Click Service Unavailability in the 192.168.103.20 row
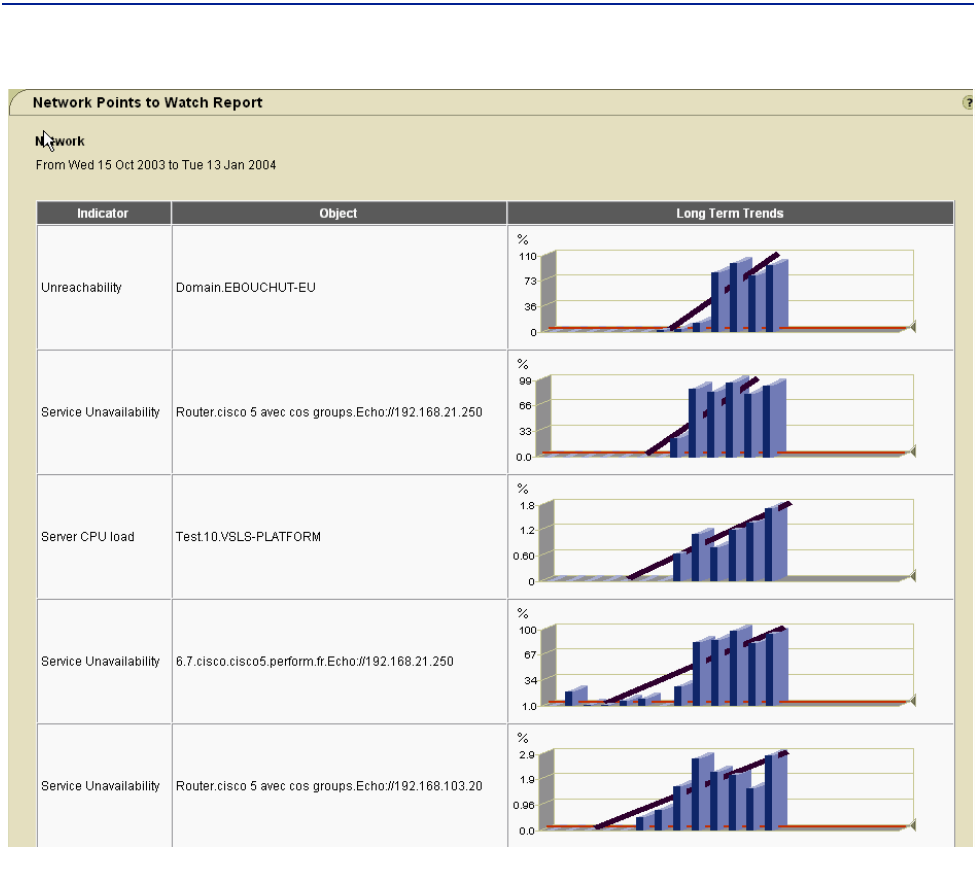 click(100, 786)
